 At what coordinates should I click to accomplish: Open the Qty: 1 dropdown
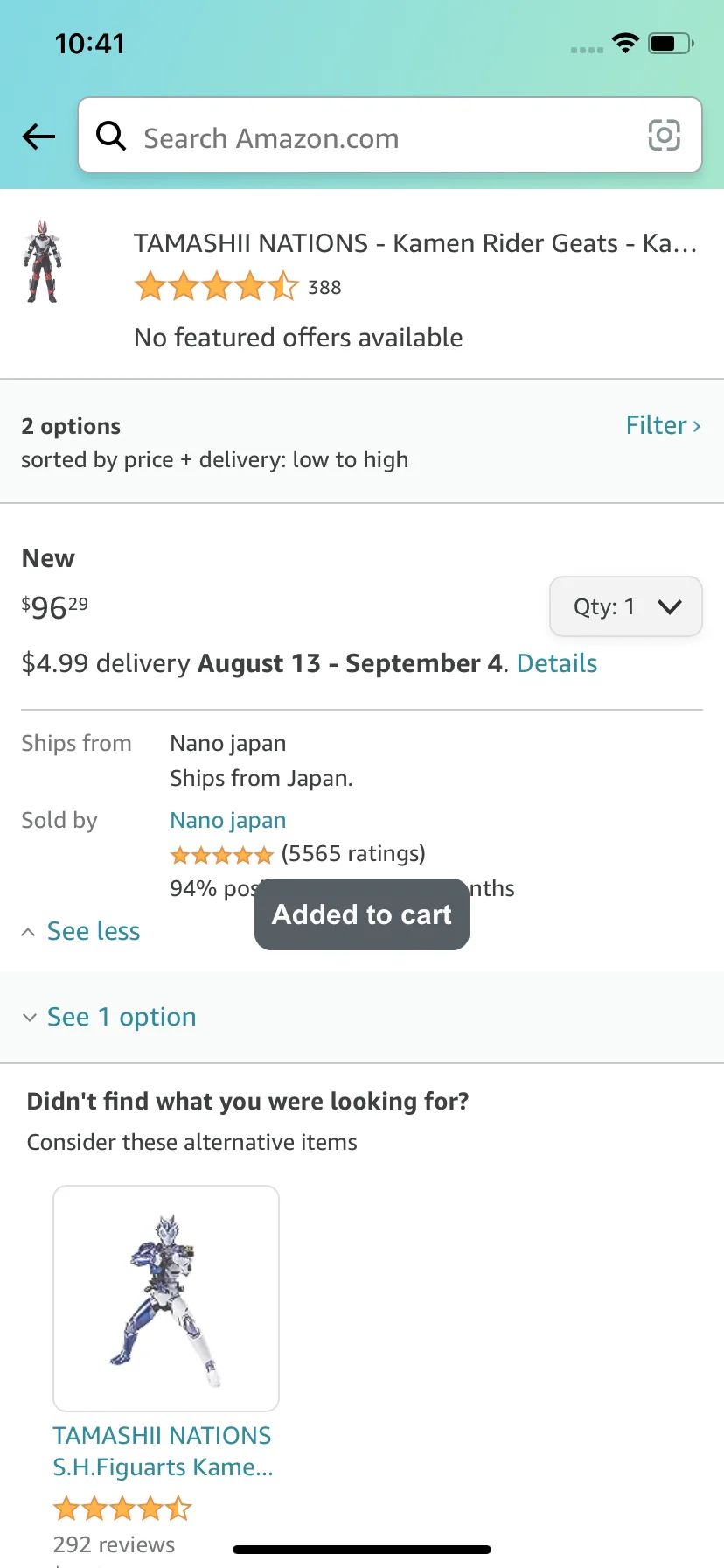[x=625, y=606]
